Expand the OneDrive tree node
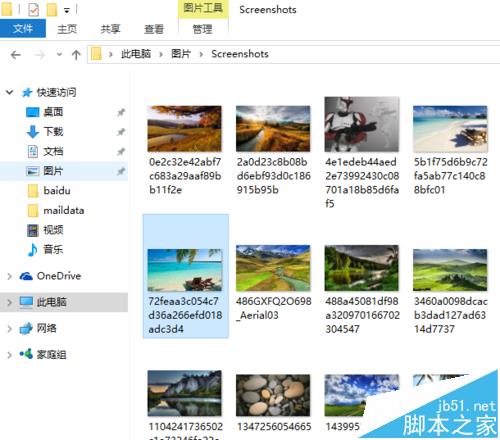Image resolution: width=500 pixels, height=440 pixels. [10, 276]
